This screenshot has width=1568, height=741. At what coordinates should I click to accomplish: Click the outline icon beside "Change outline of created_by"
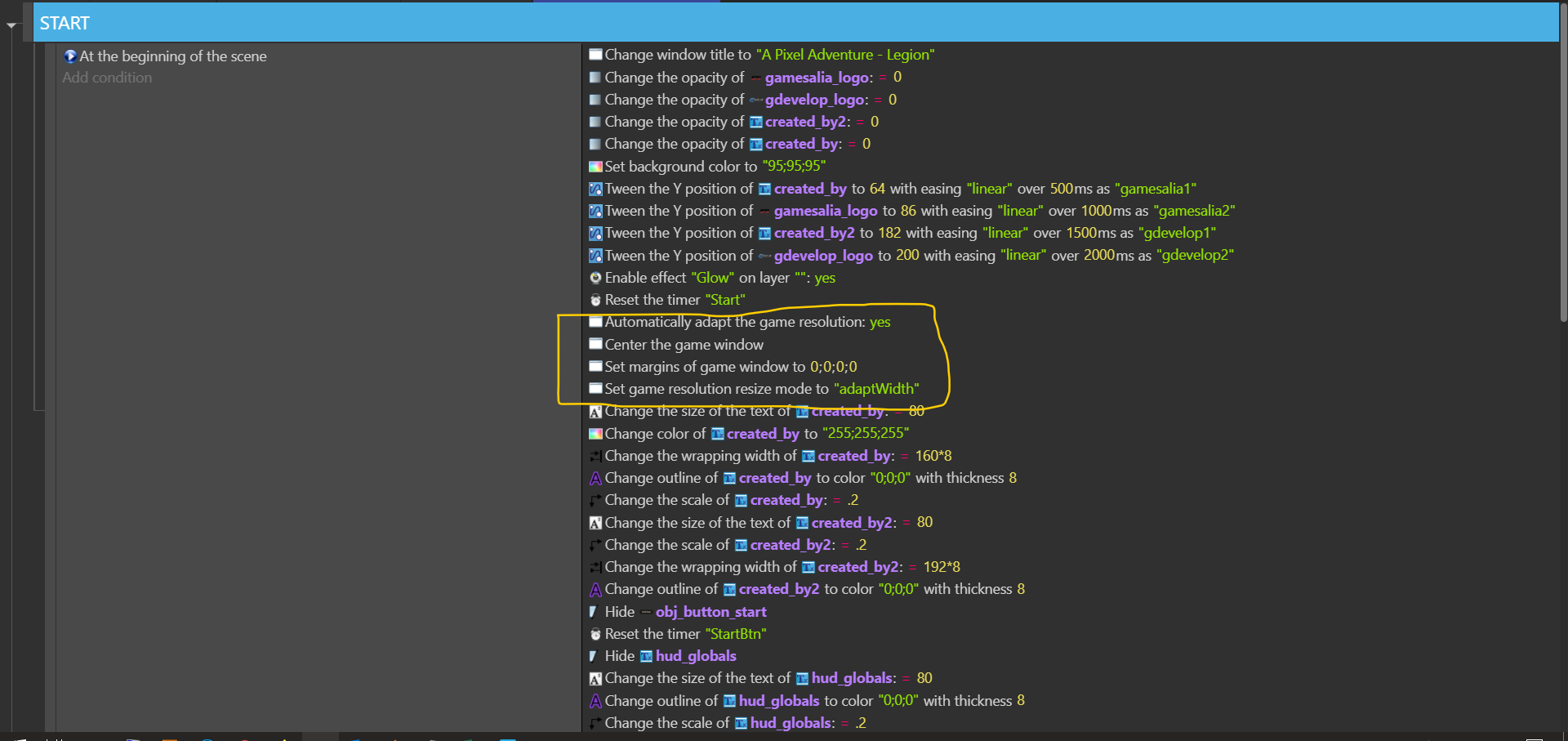pos(595,478)
